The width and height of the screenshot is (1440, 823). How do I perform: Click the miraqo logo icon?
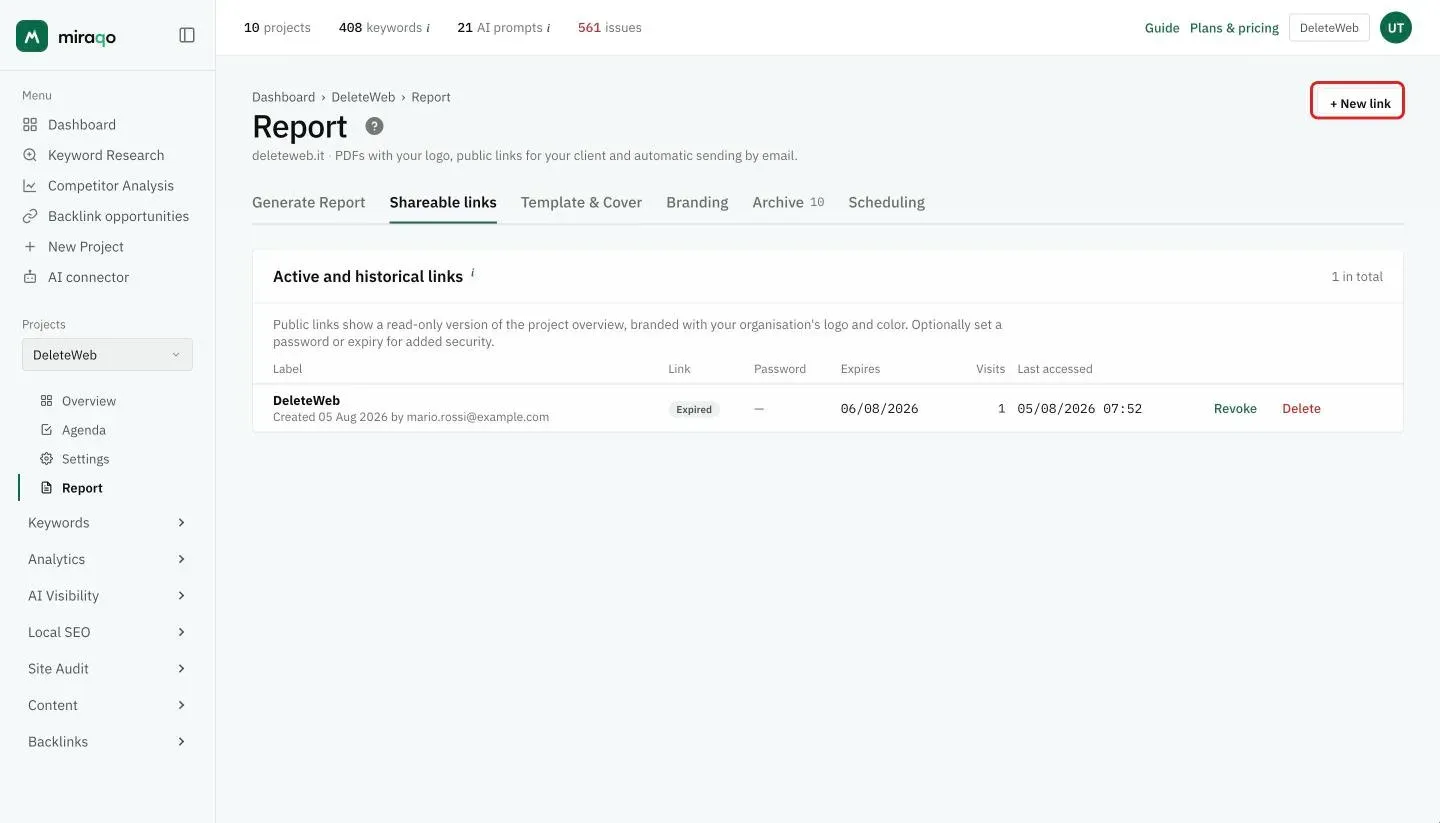pyautogui.click(x=32, y=36)
